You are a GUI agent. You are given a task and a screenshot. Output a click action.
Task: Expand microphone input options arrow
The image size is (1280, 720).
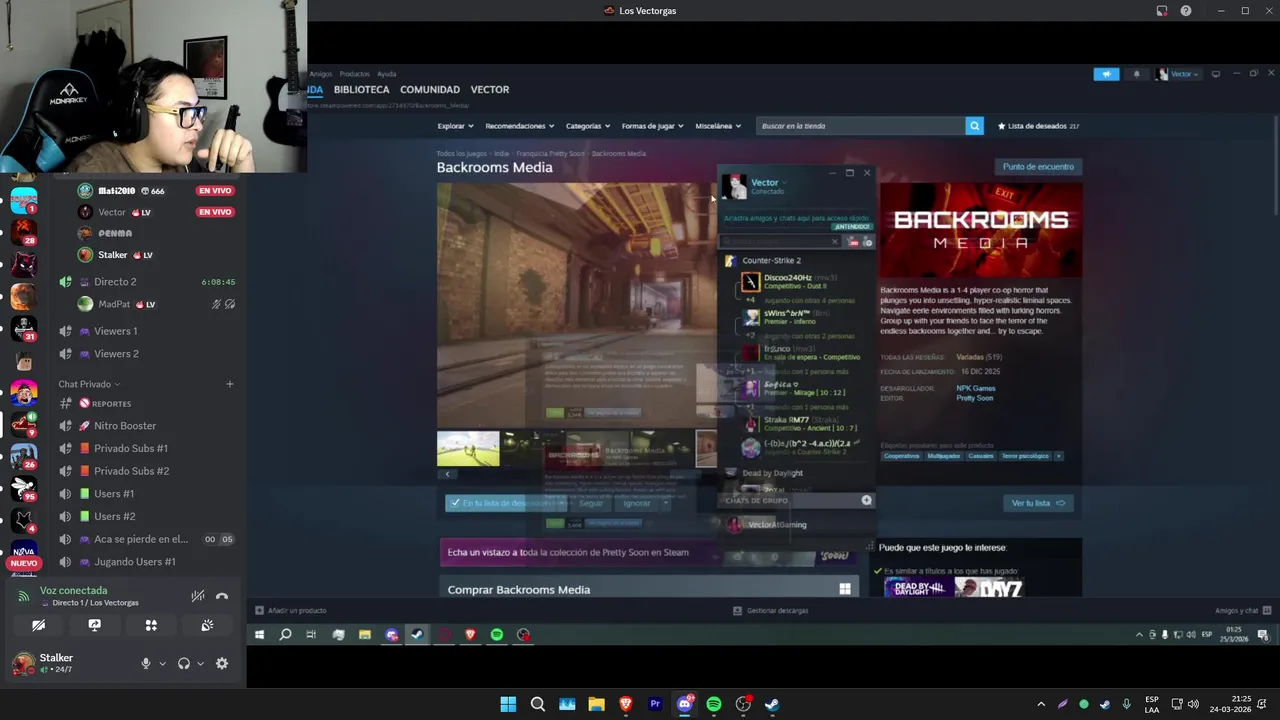click(162, 663)
